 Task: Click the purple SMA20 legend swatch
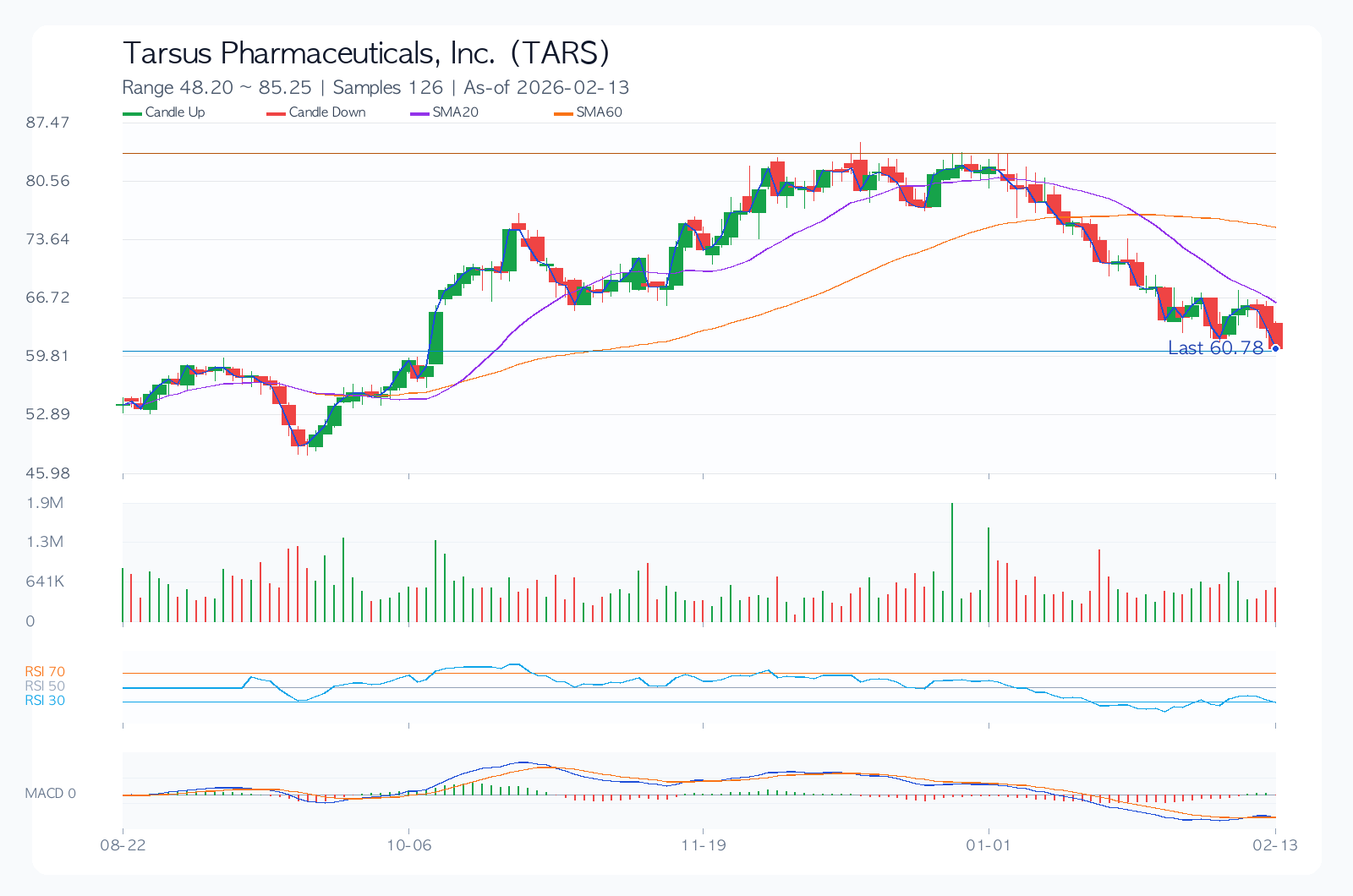[x=420, y=113]
